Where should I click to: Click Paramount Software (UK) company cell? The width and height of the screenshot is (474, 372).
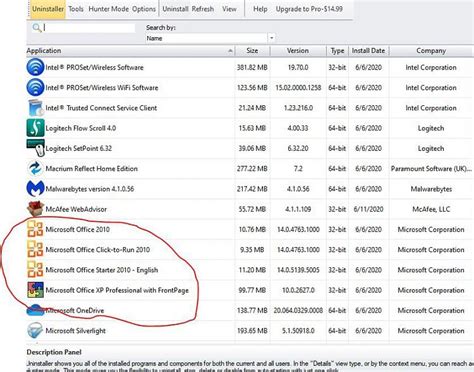point(431,169)
